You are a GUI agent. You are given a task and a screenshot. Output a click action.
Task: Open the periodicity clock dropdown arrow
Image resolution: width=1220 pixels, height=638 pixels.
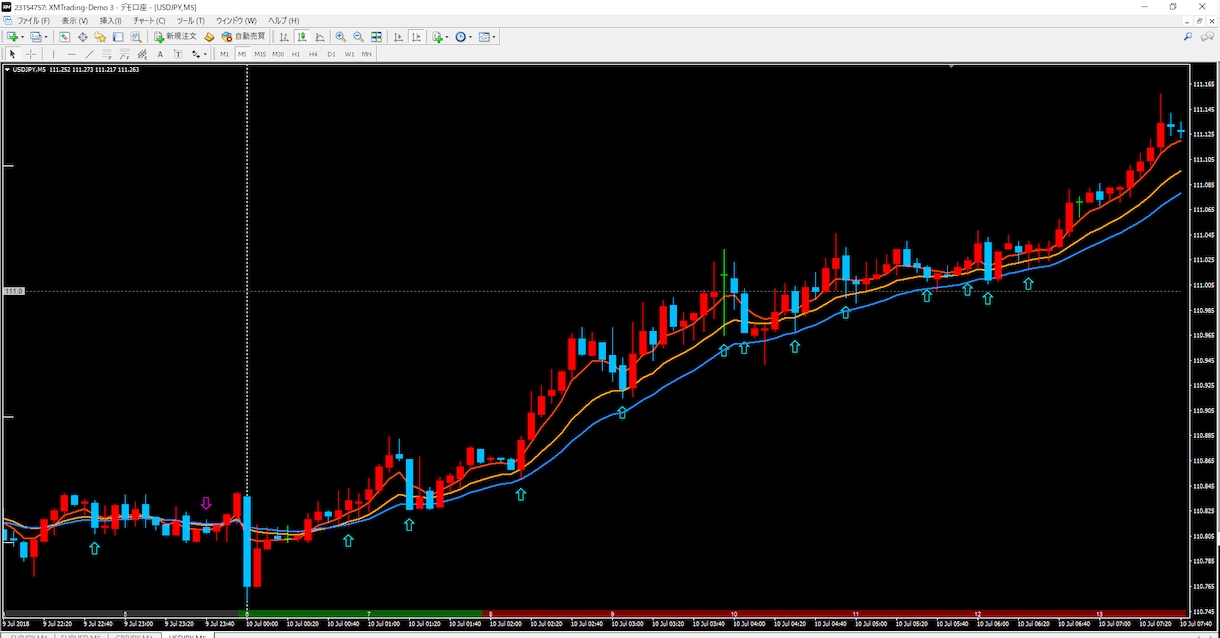470,37
